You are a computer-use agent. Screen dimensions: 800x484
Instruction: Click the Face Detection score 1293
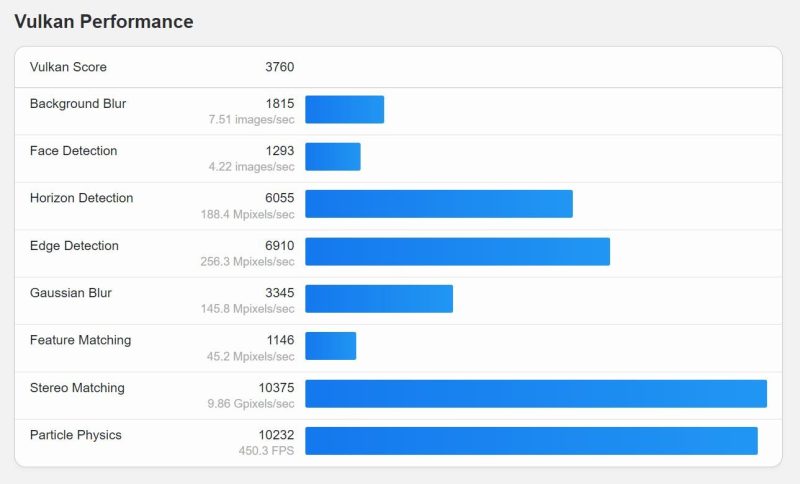[279, 151]
